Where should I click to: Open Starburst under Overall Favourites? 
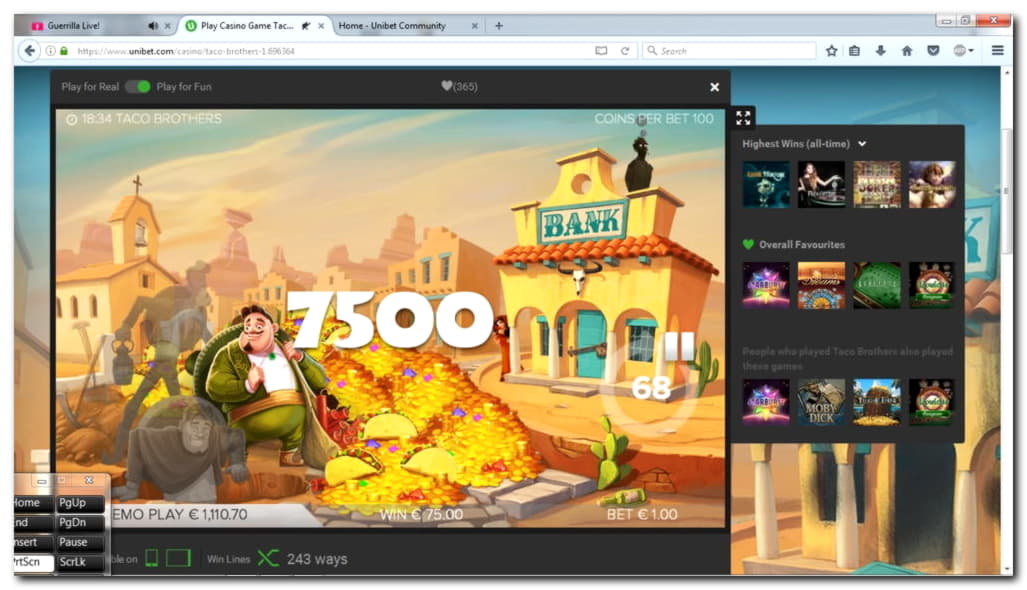coord(766,286)
